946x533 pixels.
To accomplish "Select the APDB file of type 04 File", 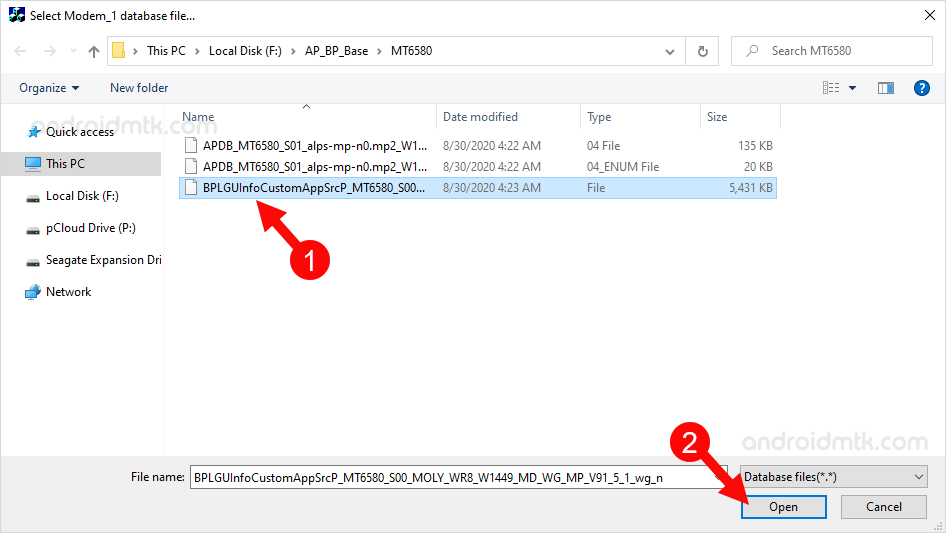I will click(x=477, y=145).
